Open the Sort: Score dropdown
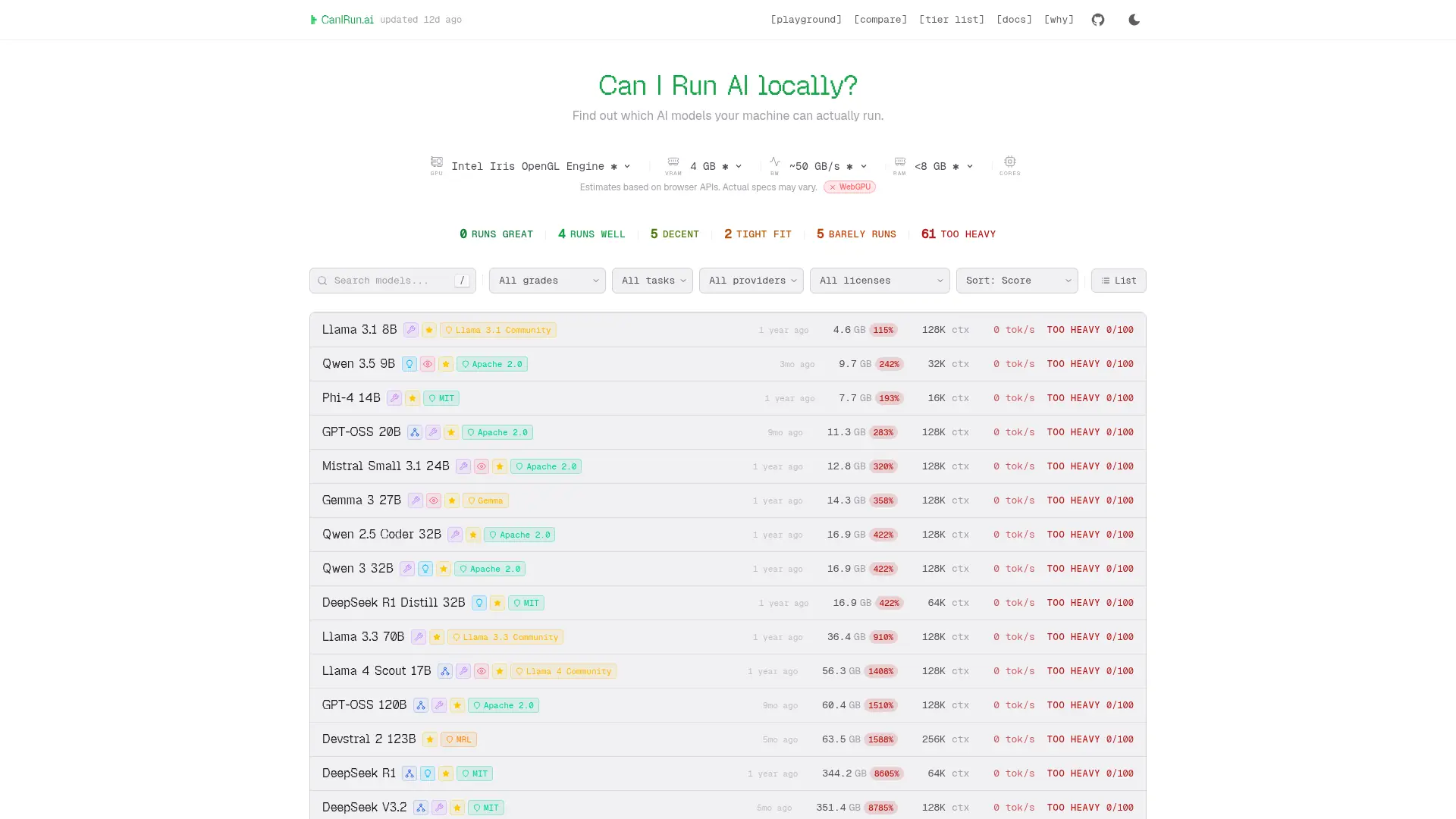 pyautogui.click(x=1017, y=281)
